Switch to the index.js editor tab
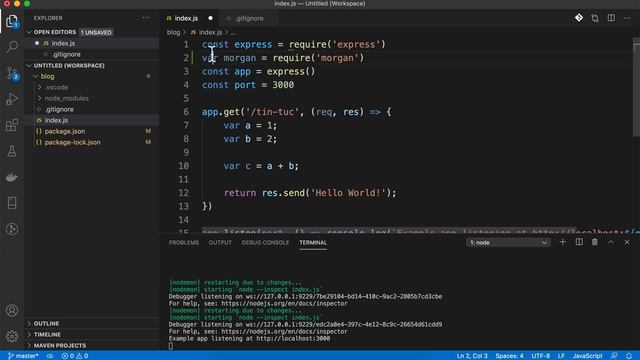The height and width of the screenshot is (360, 640). click(x=186, y=18)
